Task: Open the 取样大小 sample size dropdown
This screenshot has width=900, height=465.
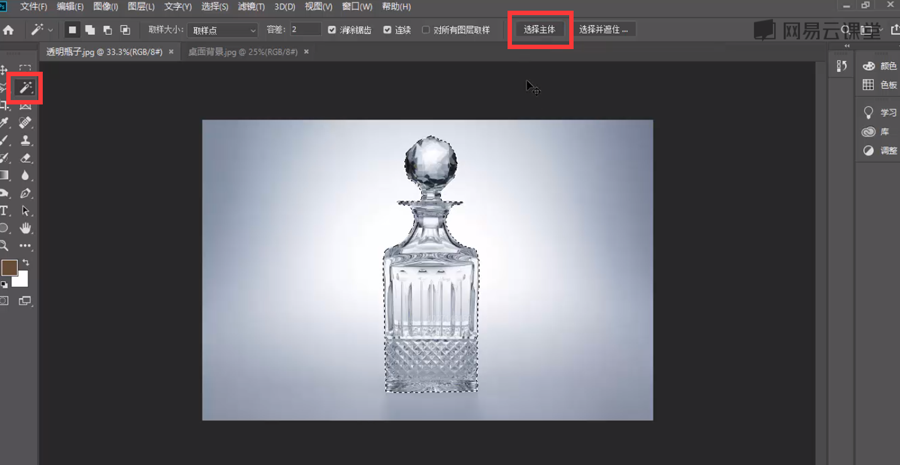Action: tap(223, 30)
